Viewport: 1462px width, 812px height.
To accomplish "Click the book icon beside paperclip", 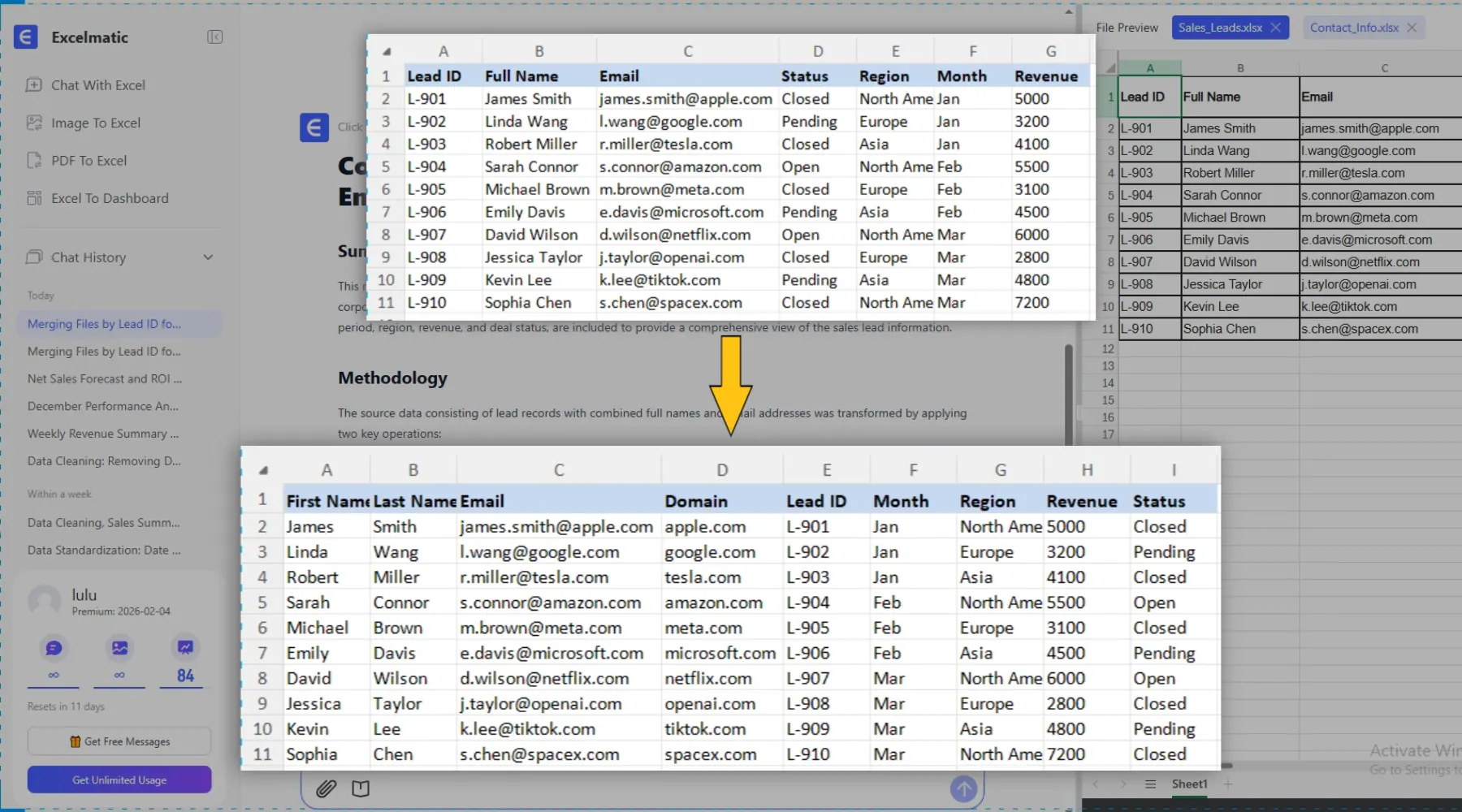I will point(361,788).
